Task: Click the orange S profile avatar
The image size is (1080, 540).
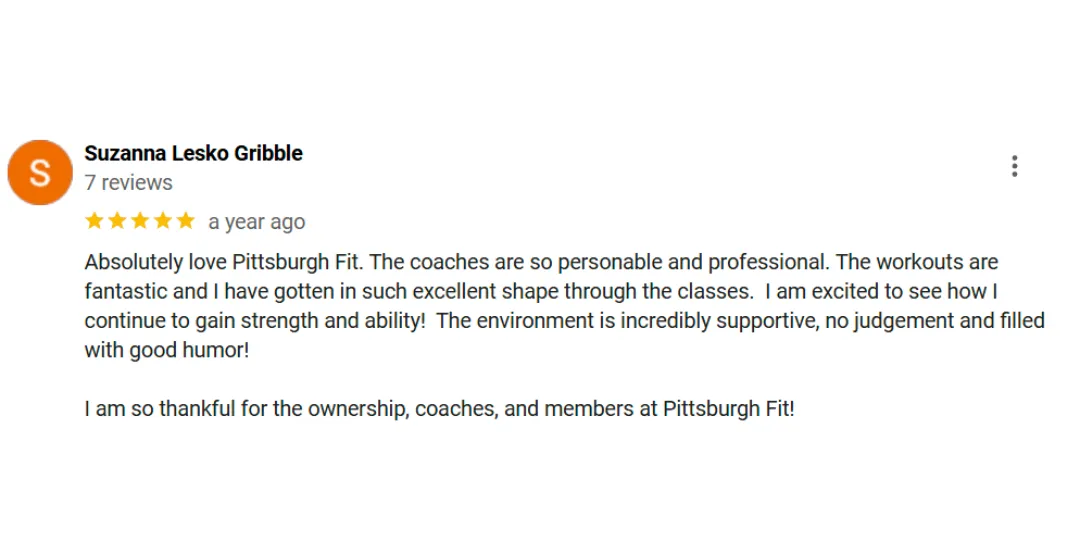Action: point(40,172)
